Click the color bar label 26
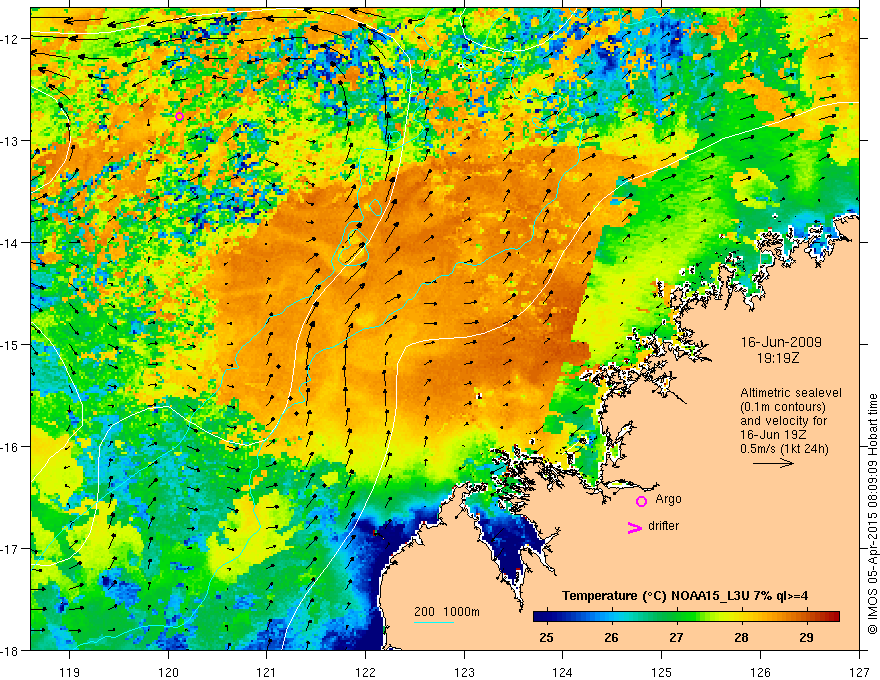The image size is (880, 680). [x=611, y=637]
